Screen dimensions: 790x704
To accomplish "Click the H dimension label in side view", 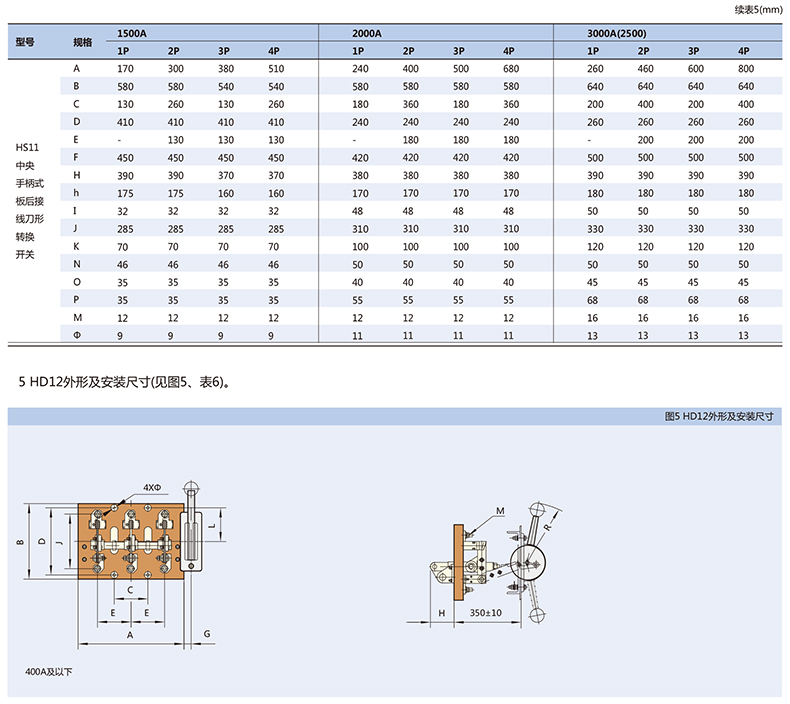I will (x=441, y=612).
